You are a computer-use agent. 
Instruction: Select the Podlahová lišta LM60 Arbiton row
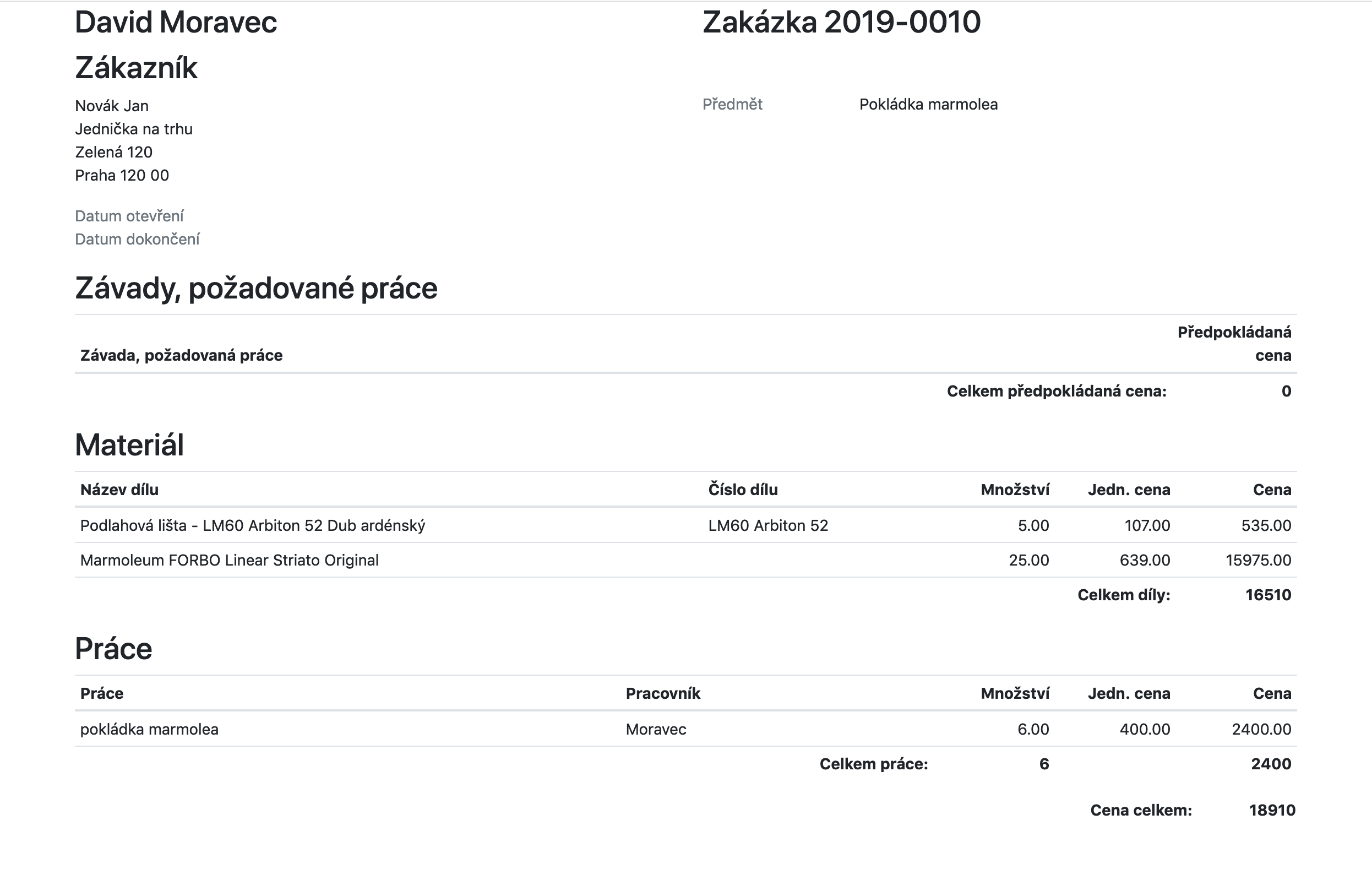click(253, 526)
